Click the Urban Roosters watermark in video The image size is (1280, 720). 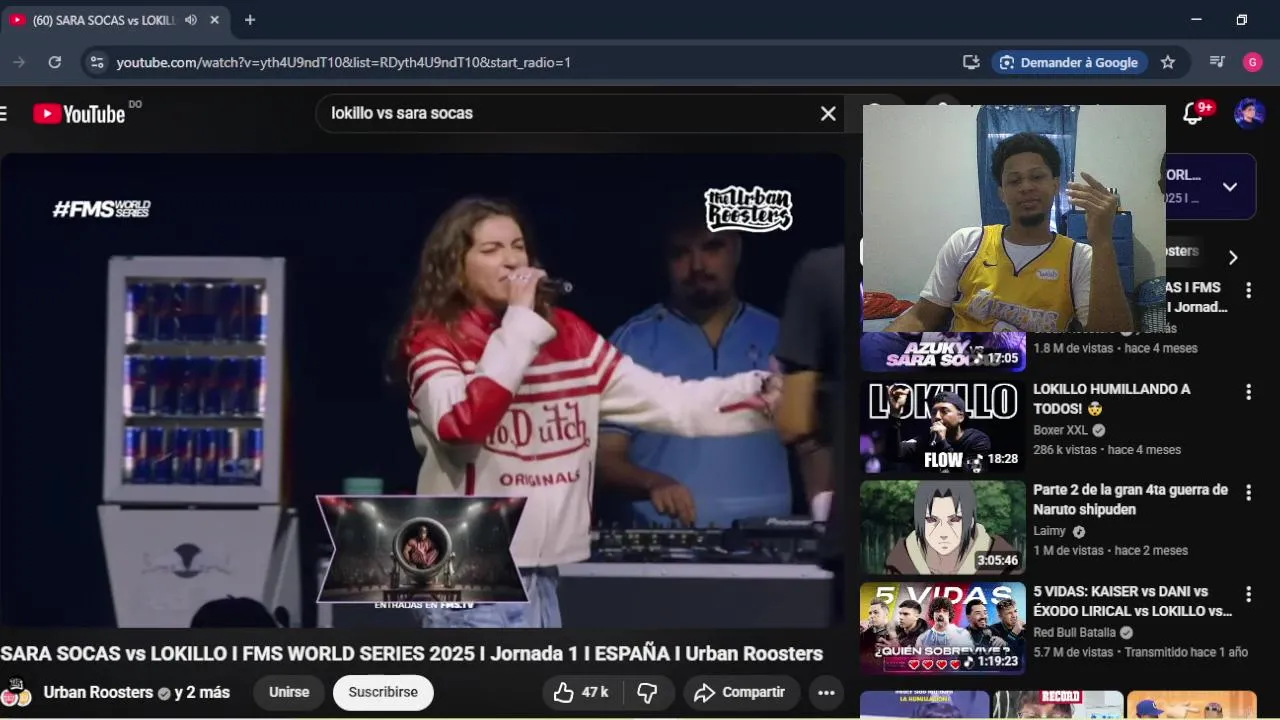click(749, 209)
